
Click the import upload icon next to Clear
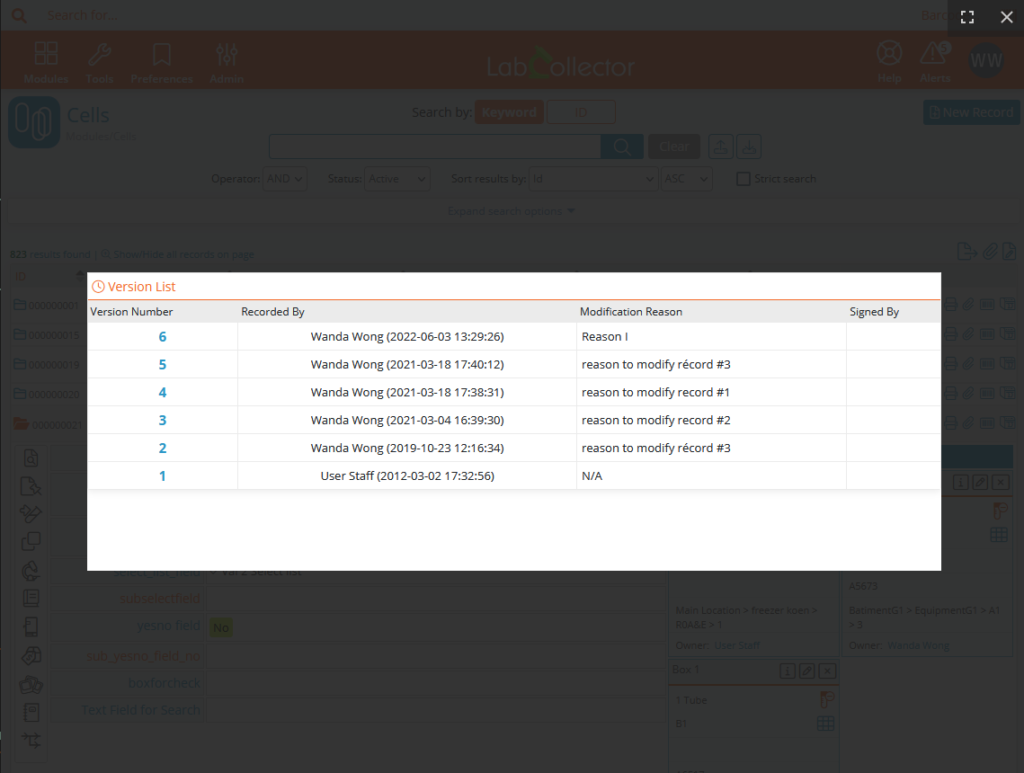pyautogui.click(x=721, y=147)
